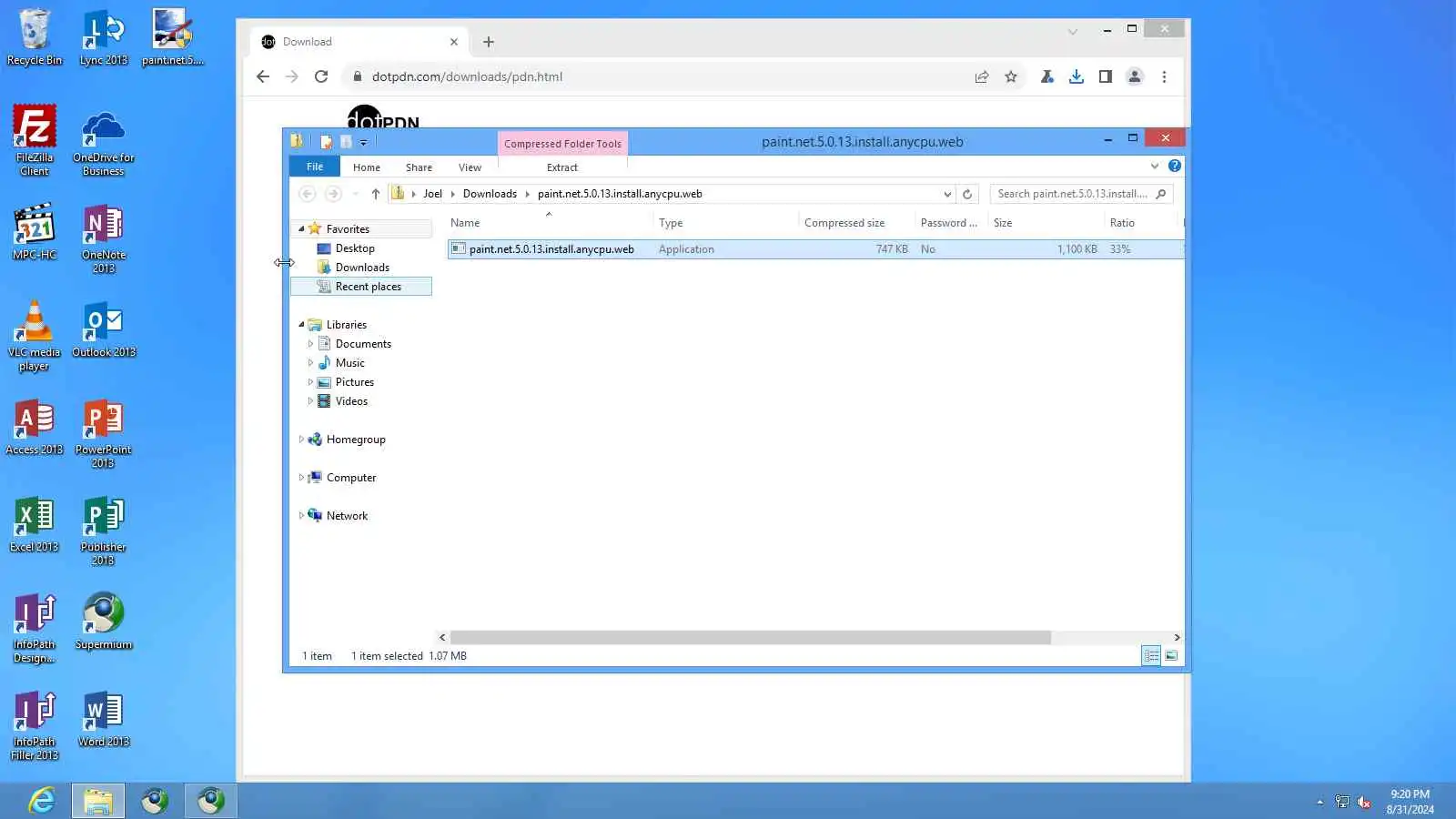Image resolution: width=1456 pixels, height=819 pixels.
Task: Switch to the Share ribbon tab
Action: tap(419, 167)
